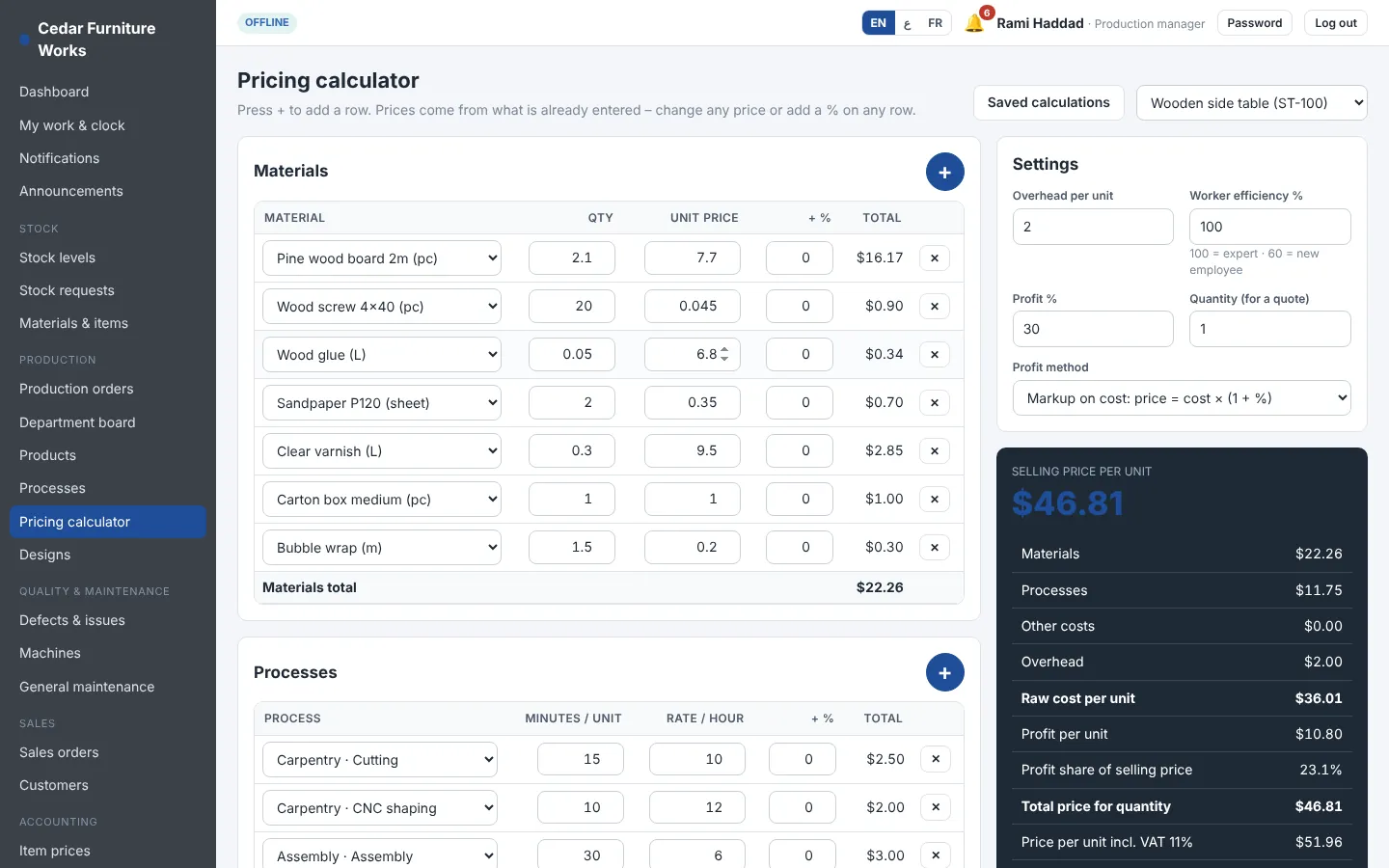Click the Log out button
1389x868 pixels.
click(1335, 23)
